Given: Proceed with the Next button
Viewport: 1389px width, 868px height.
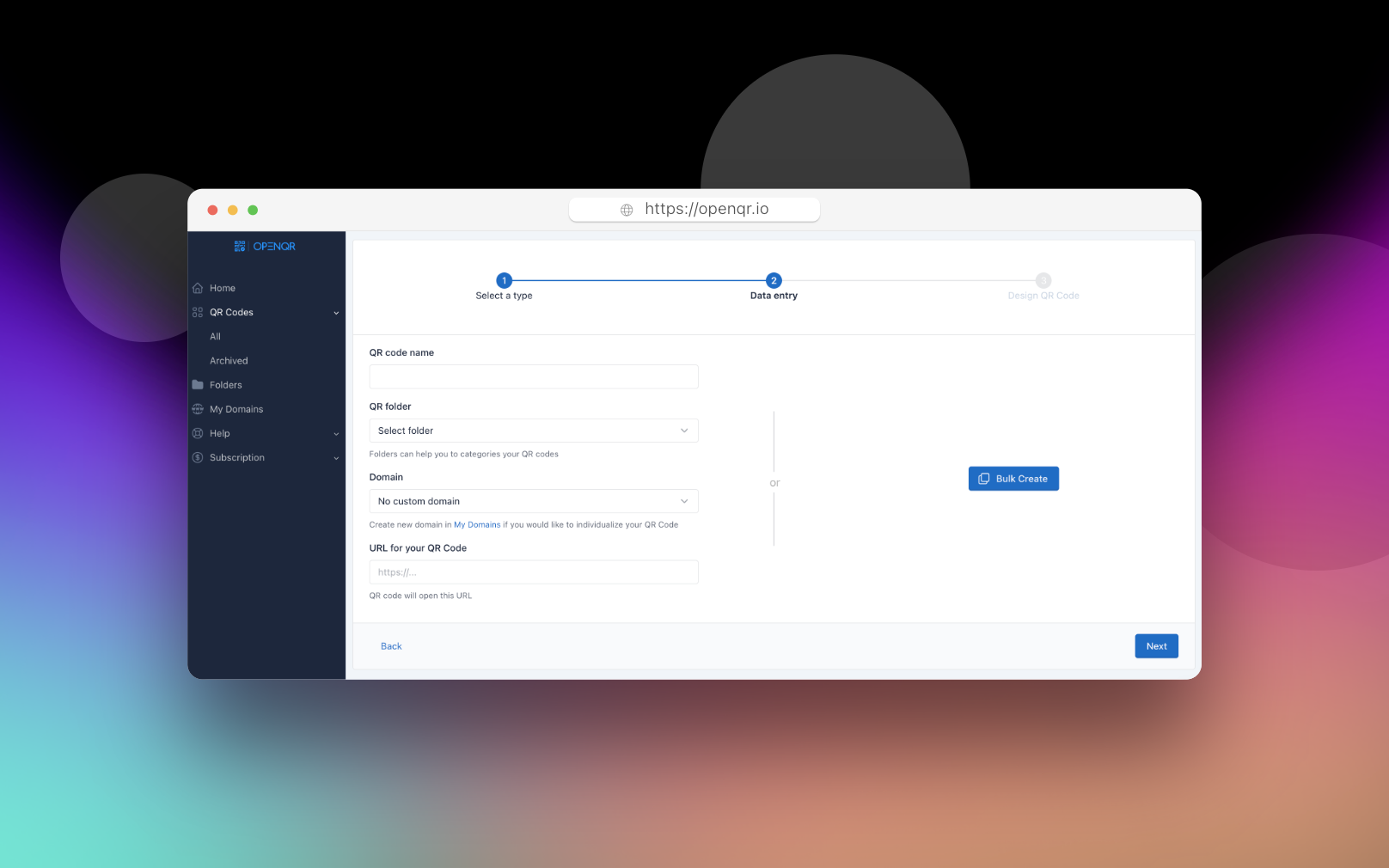Looking at the screenshot, I should click(1156, 646).
